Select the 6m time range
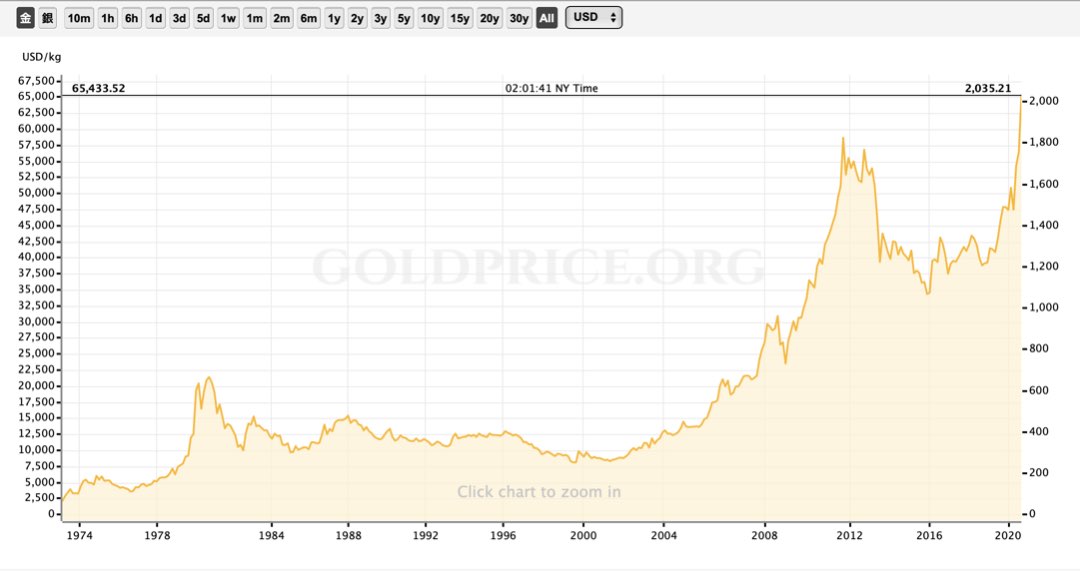 click(308, 18)
